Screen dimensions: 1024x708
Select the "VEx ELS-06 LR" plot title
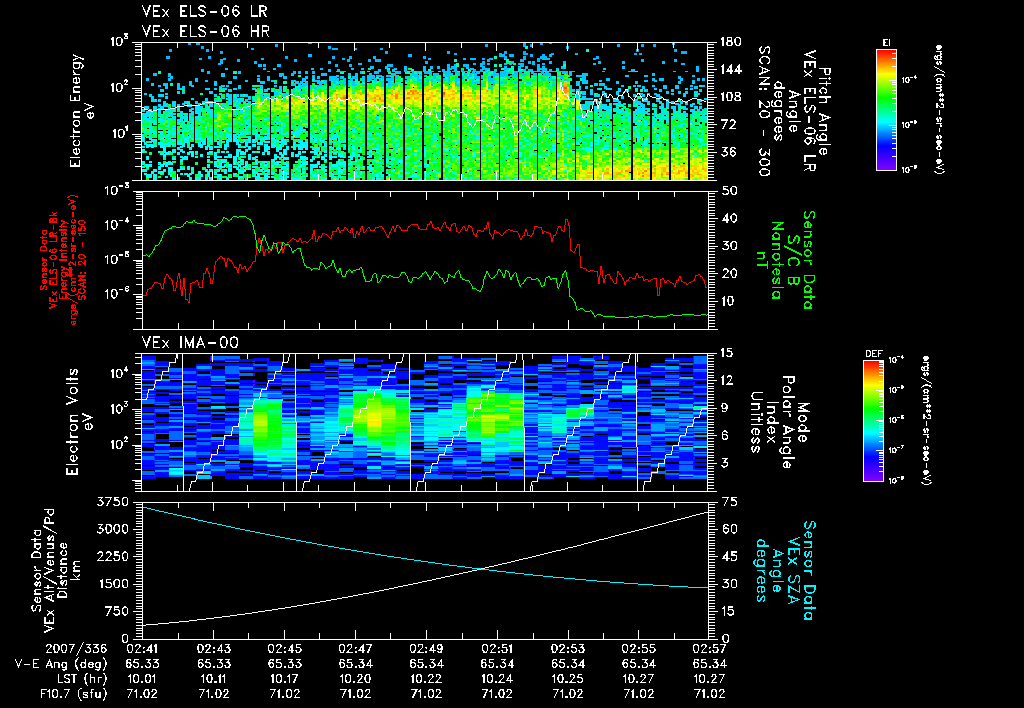click(x=204, y=12)
